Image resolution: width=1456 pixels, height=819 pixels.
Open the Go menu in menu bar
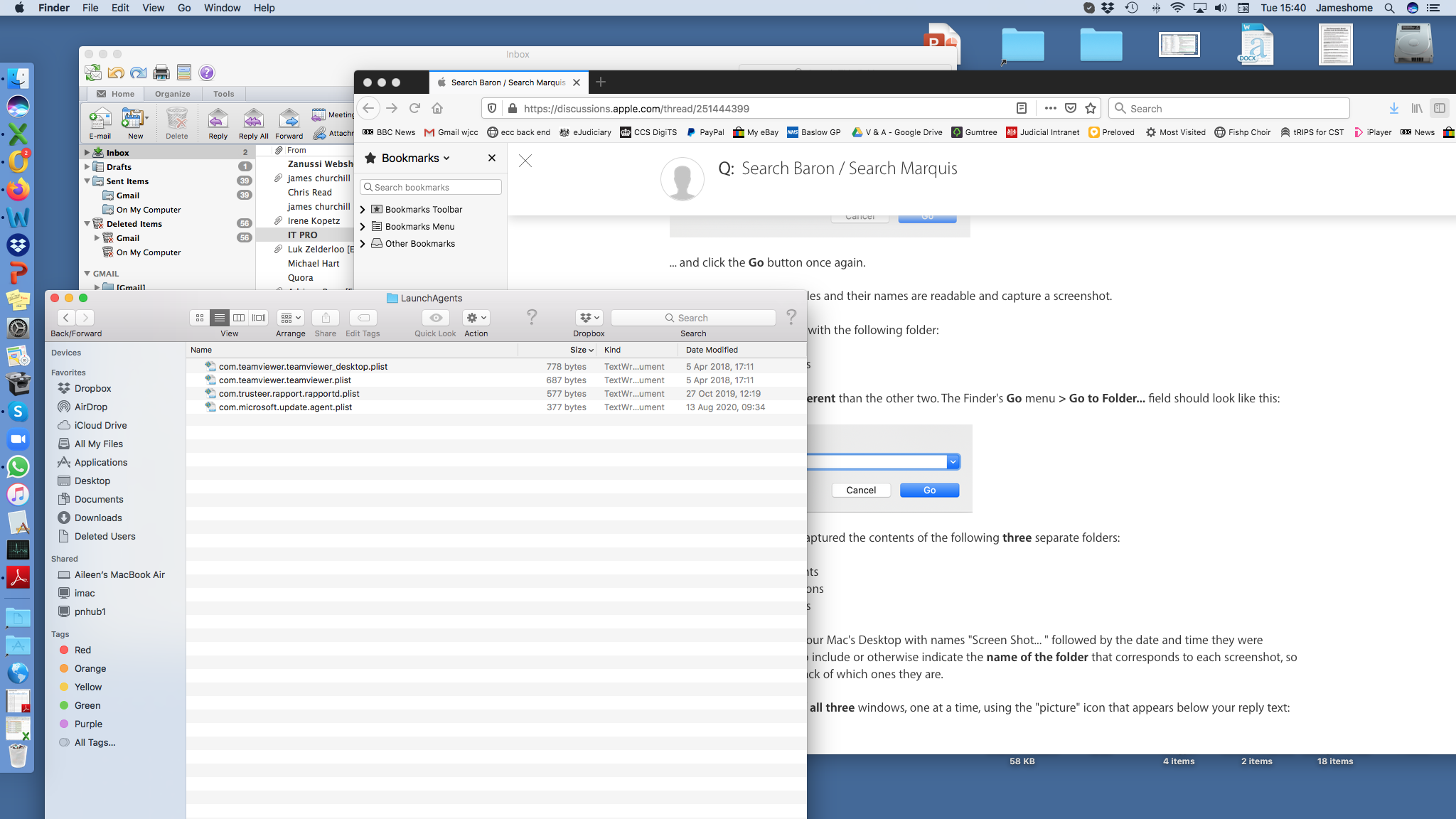tap(184, 8)
